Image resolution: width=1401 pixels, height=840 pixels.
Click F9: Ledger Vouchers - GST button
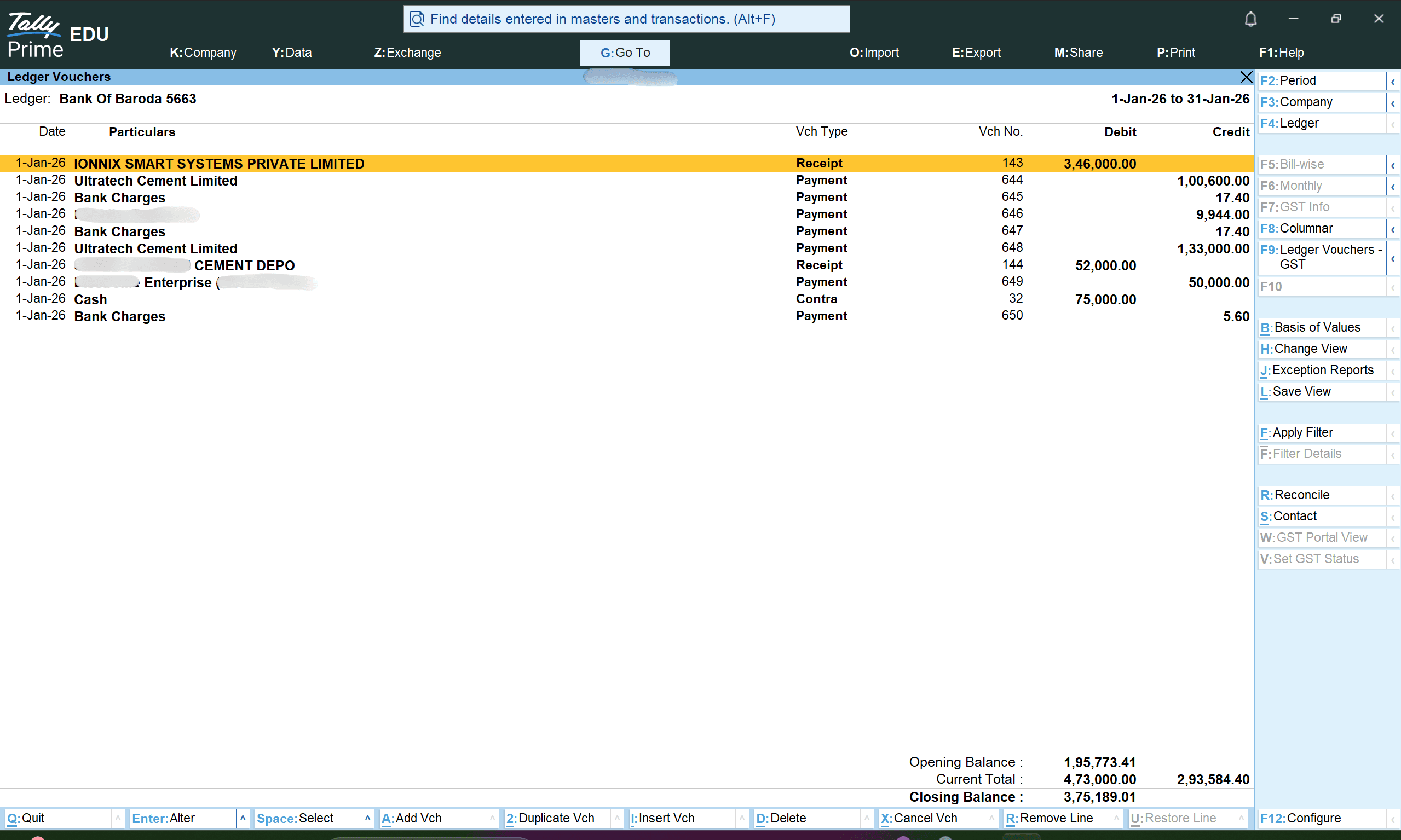(x=1322, y=258)
